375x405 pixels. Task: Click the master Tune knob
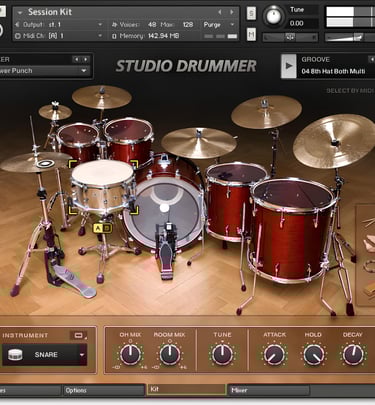273,16
